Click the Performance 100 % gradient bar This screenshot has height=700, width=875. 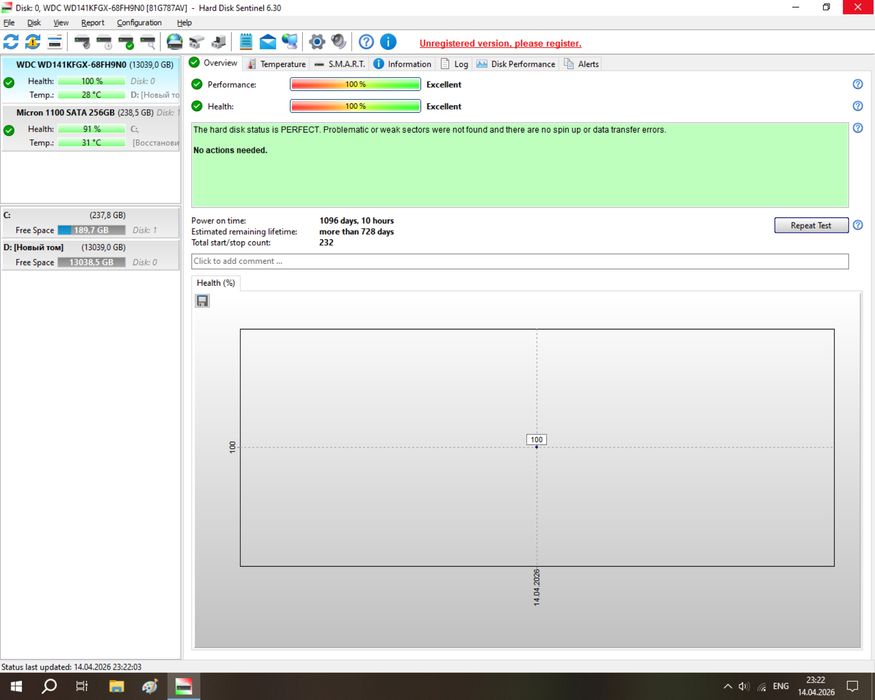355,84
